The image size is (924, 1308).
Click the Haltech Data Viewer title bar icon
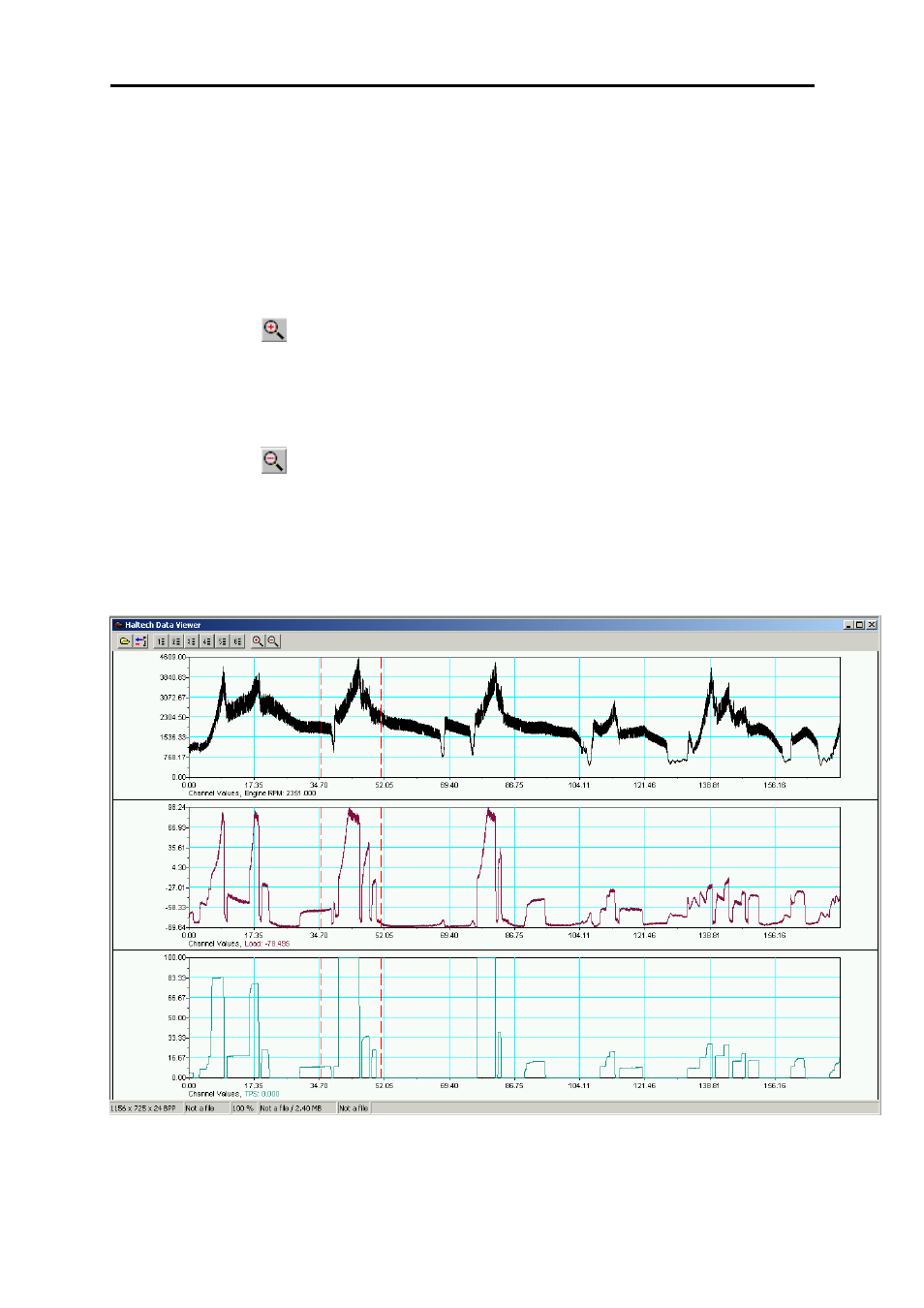tap(118, 625)
